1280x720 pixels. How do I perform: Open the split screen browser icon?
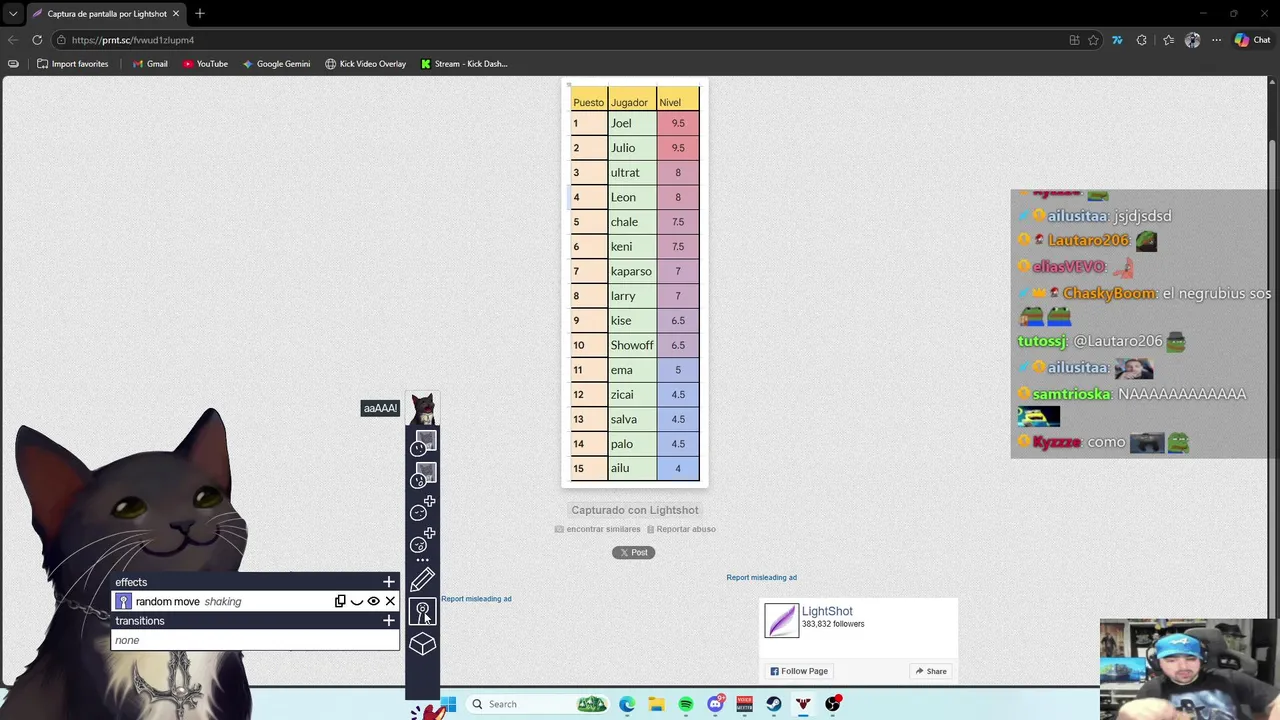click(x=1074, y=40)
